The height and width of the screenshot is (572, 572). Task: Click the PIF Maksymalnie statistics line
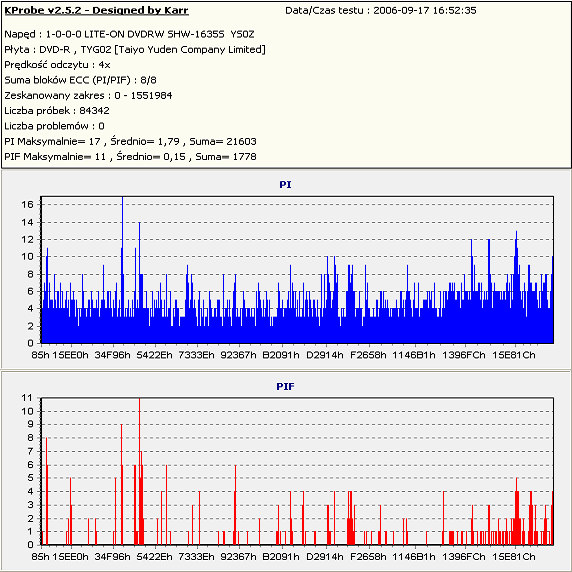130,157
